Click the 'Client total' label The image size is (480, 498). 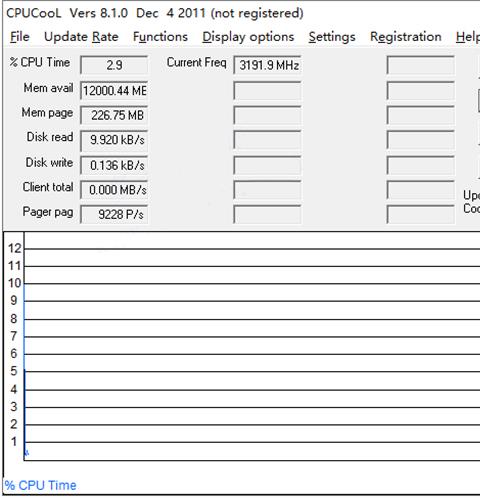coord(48,187)
